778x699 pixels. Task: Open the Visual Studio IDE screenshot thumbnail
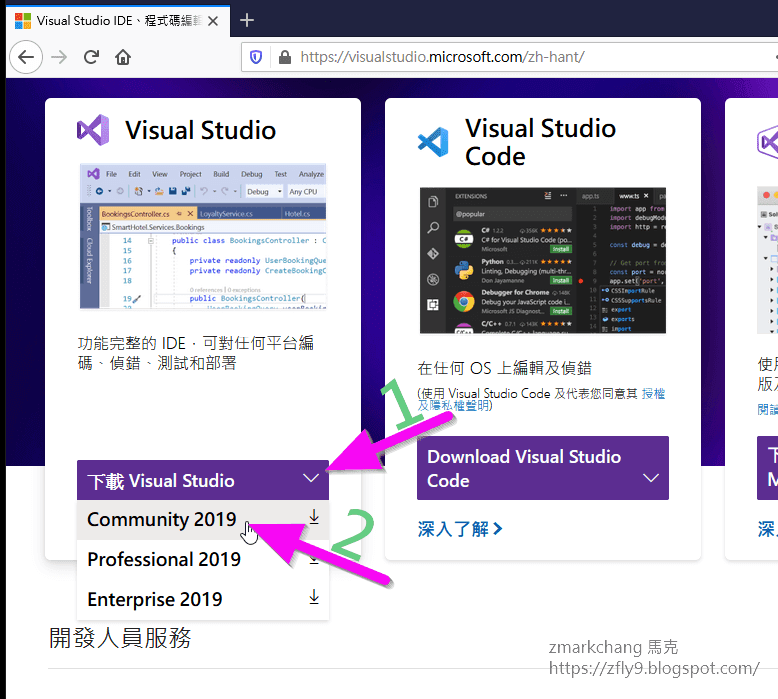[203, 236]
